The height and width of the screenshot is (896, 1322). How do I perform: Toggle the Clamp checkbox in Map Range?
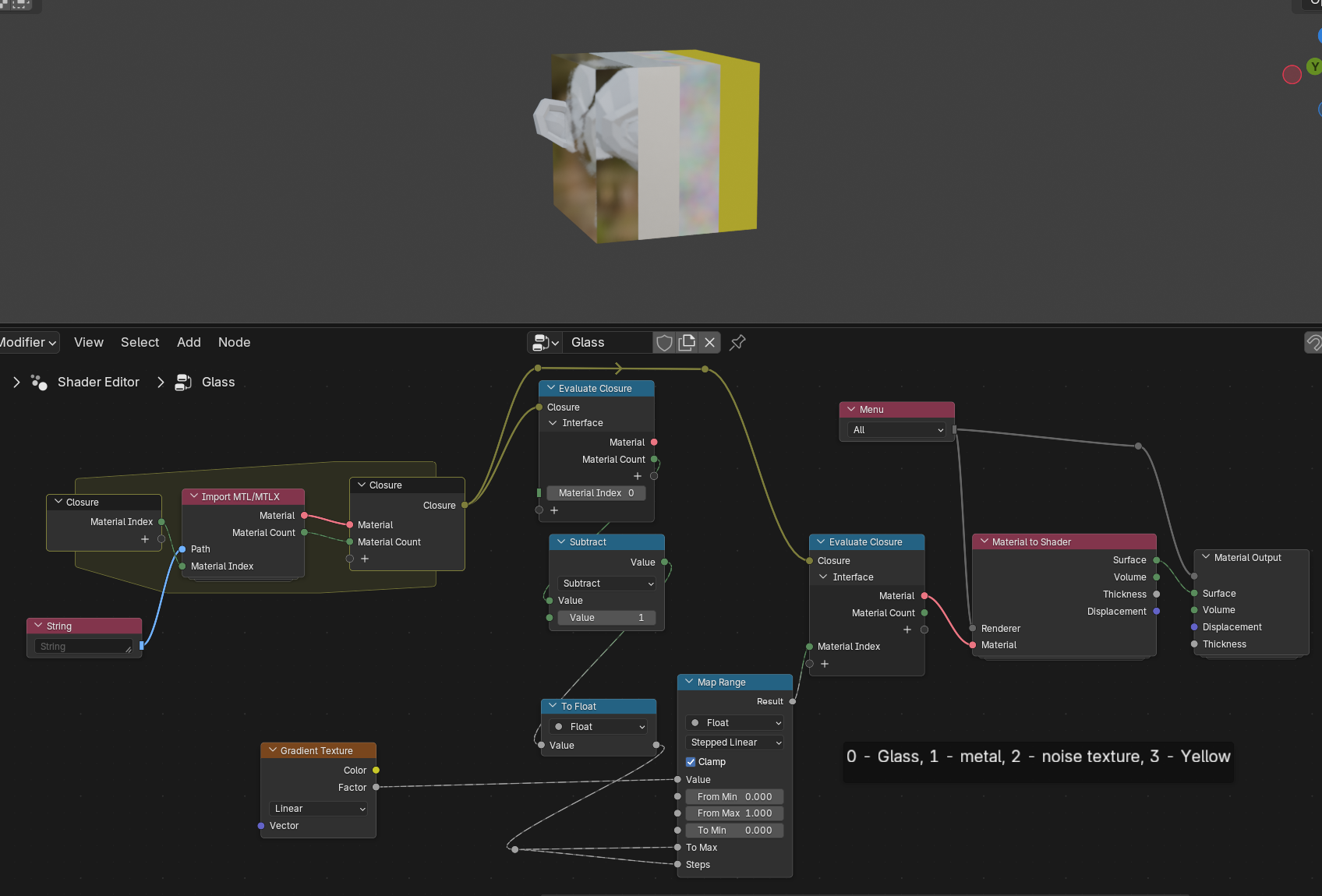click(x=691, y=762)
